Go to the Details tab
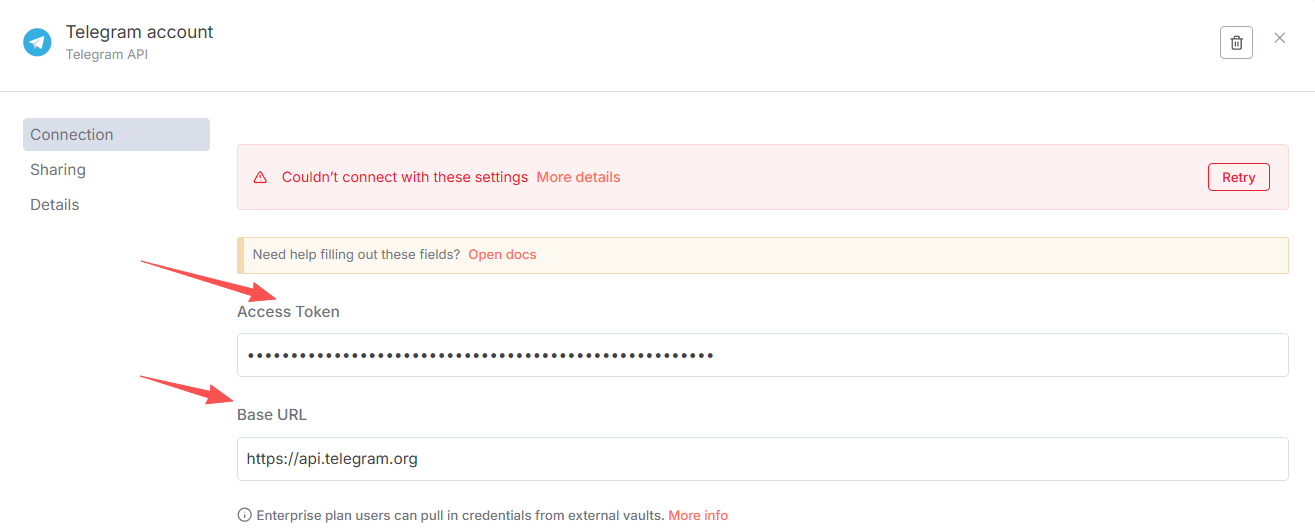 click(x=55, y=205)
